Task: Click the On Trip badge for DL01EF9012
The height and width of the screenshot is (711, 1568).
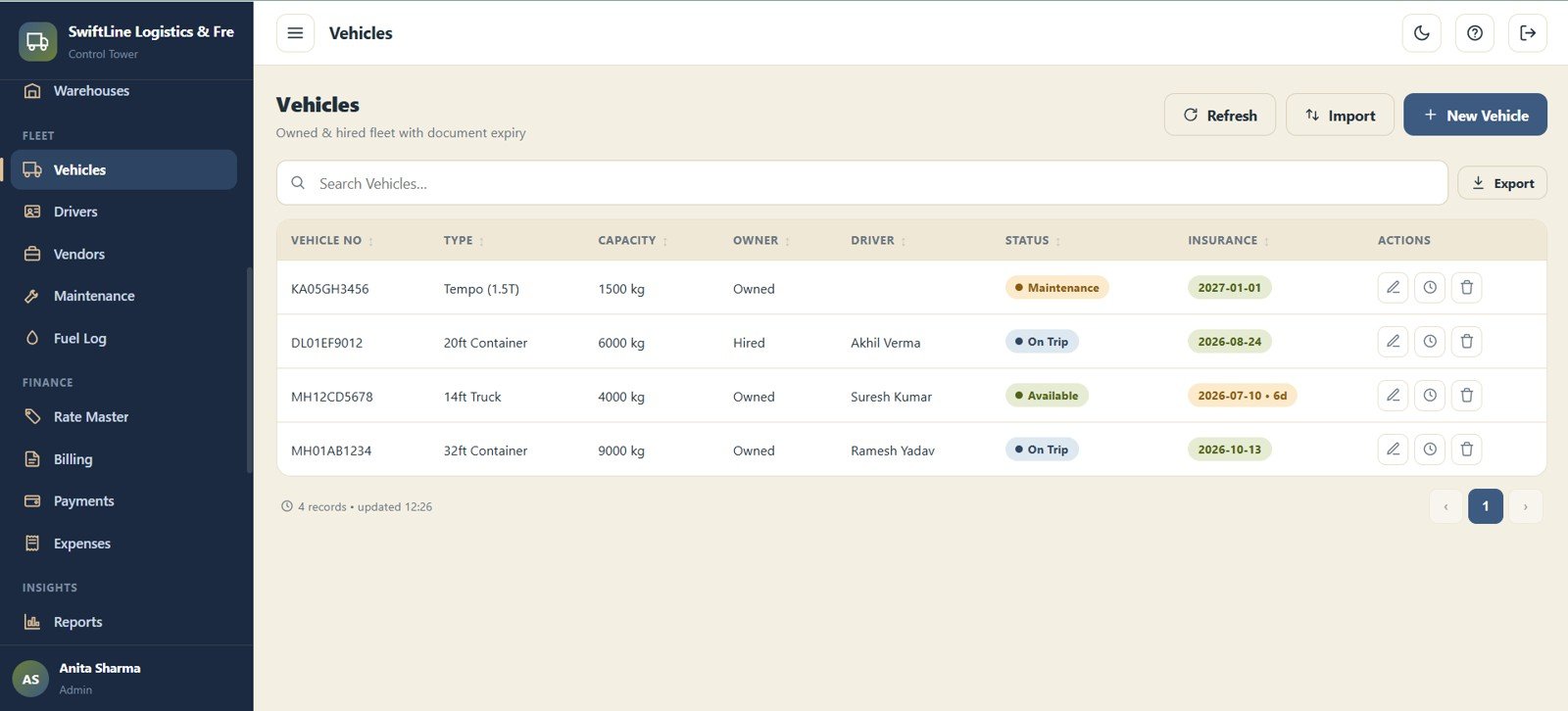Action: click(1042, 342)
